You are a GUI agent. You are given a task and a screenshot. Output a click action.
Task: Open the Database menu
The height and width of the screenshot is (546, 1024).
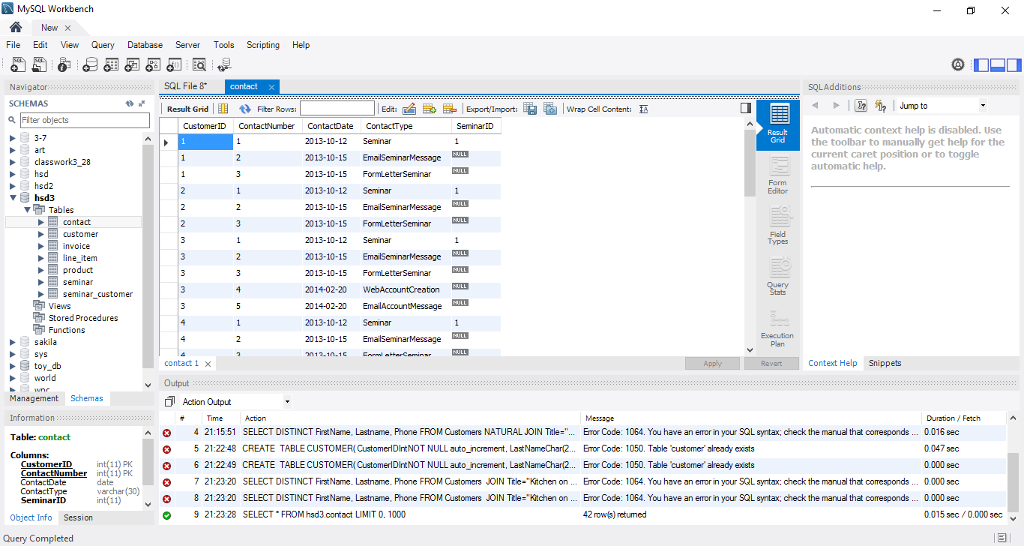tap(144, 44)
